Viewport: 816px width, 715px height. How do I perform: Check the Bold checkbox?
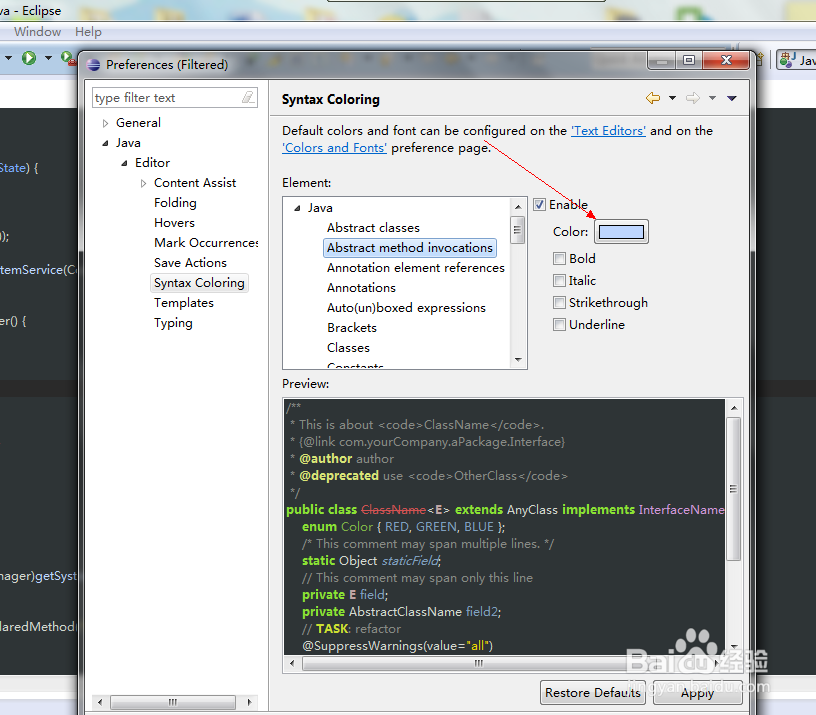(559, 259)
